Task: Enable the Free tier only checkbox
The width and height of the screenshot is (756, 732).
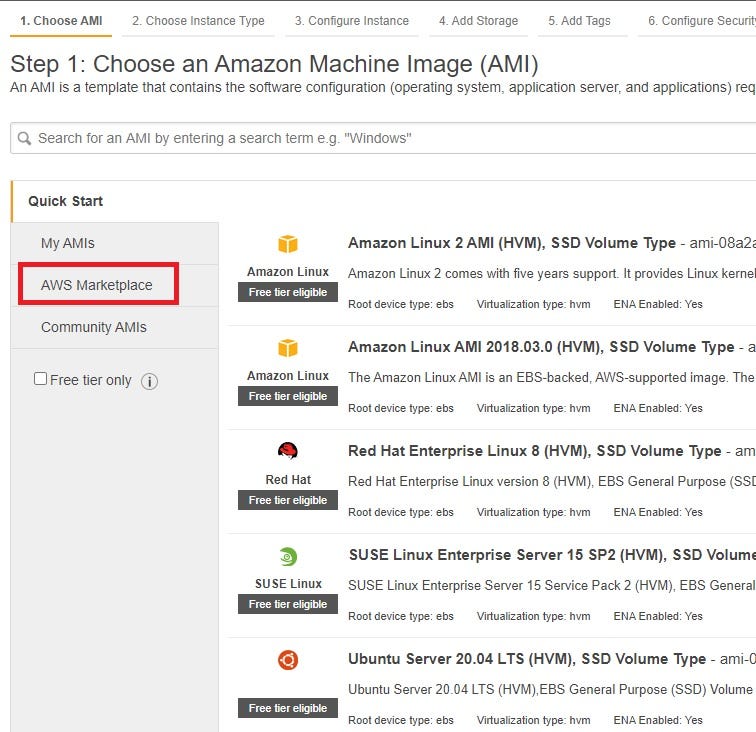Action: pyautogui.click(x=40, y=379)
